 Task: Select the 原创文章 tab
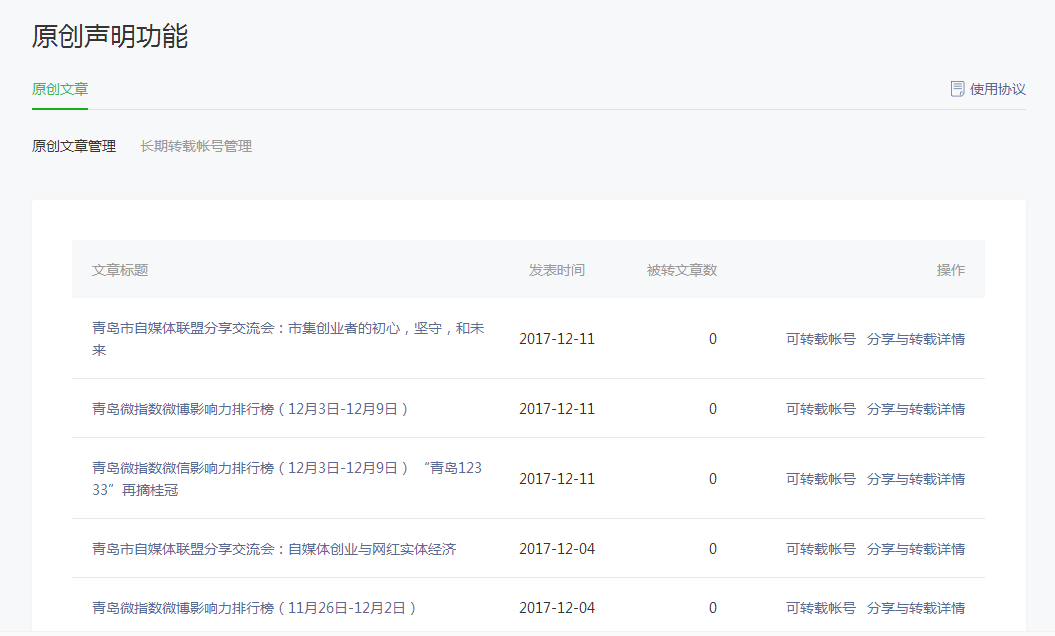pos(60,89)
